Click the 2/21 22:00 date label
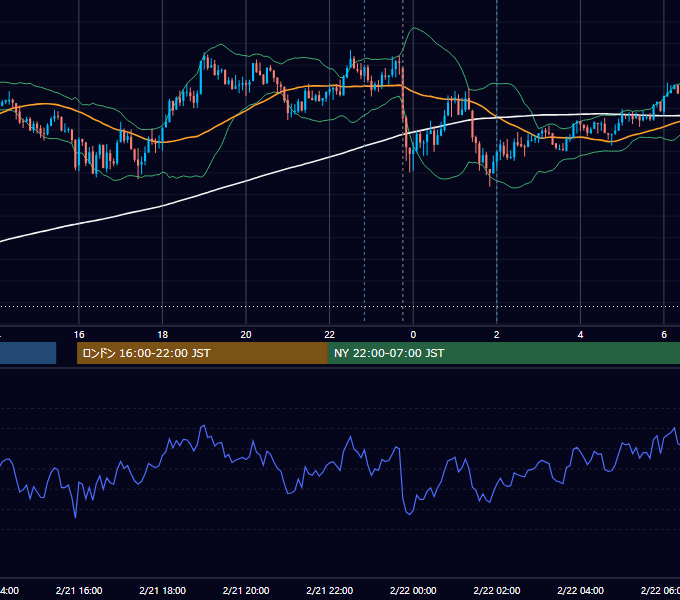Image resolution: width=680 pixels, height=600 pixels. click(x=330, y=590)
